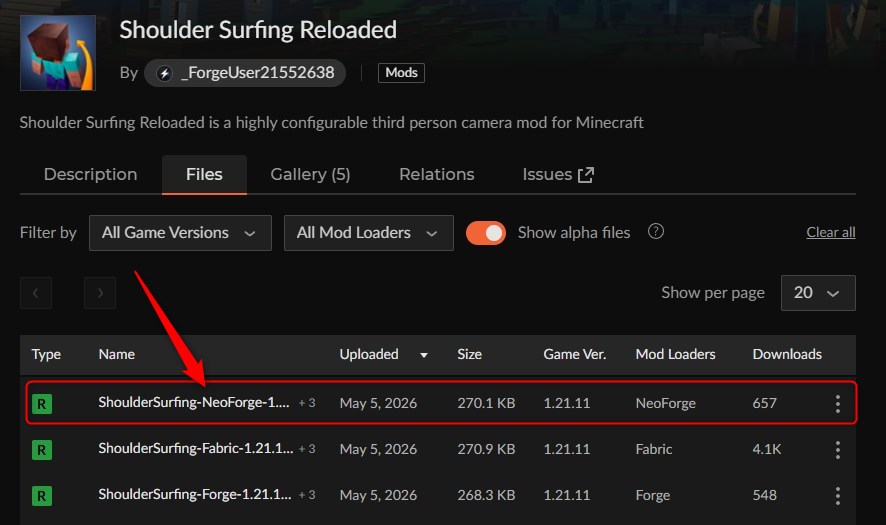Select the Files tab
The image size is (886, 525).
204,175
